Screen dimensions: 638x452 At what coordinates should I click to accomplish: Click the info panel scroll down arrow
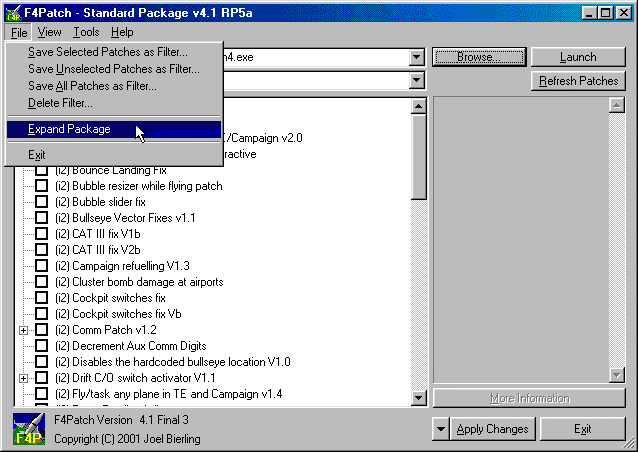(x=616, y=374)
